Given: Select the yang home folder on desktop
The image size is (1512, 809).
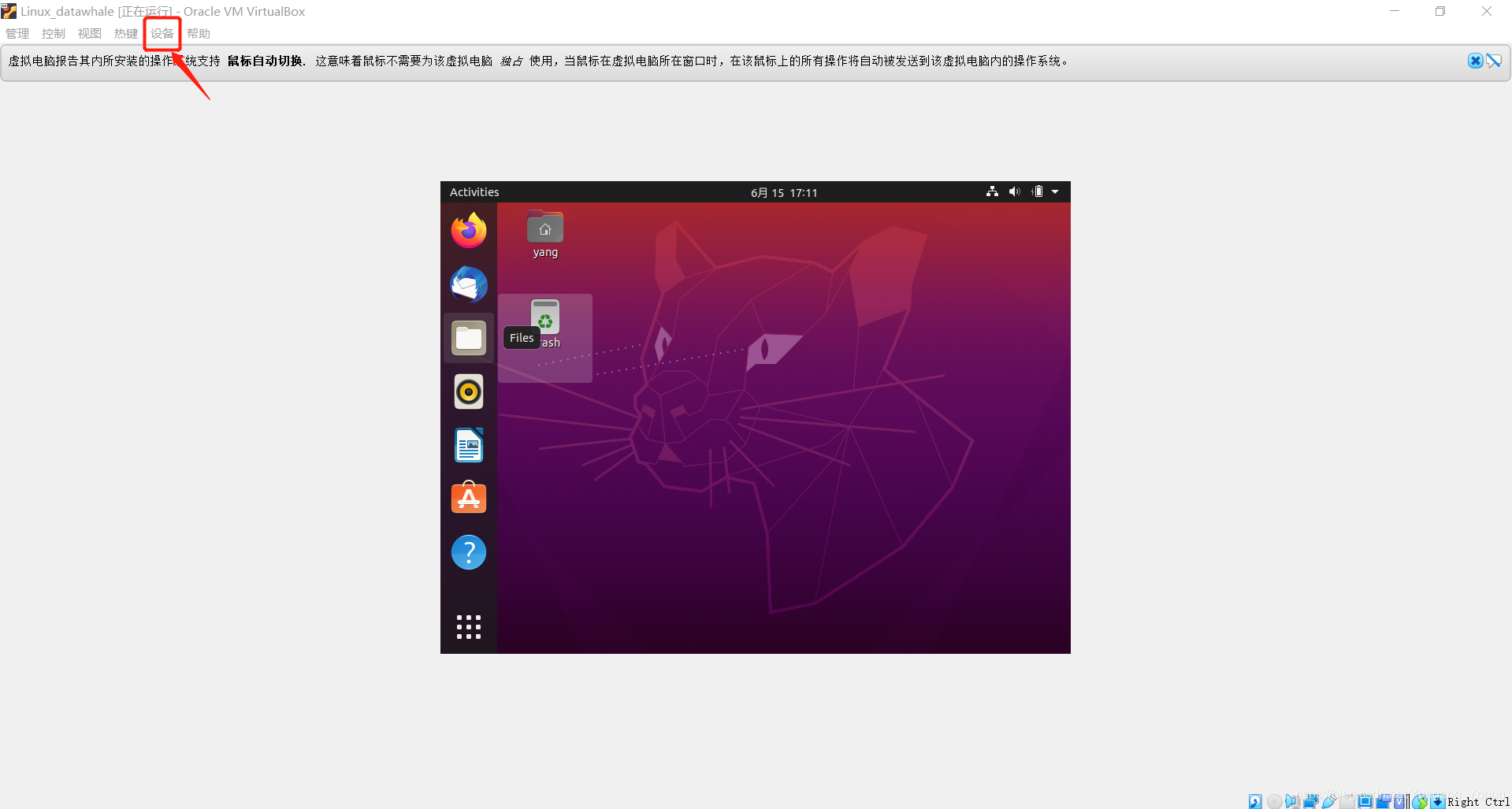Looking at the screenshot, I should [545, 234].
